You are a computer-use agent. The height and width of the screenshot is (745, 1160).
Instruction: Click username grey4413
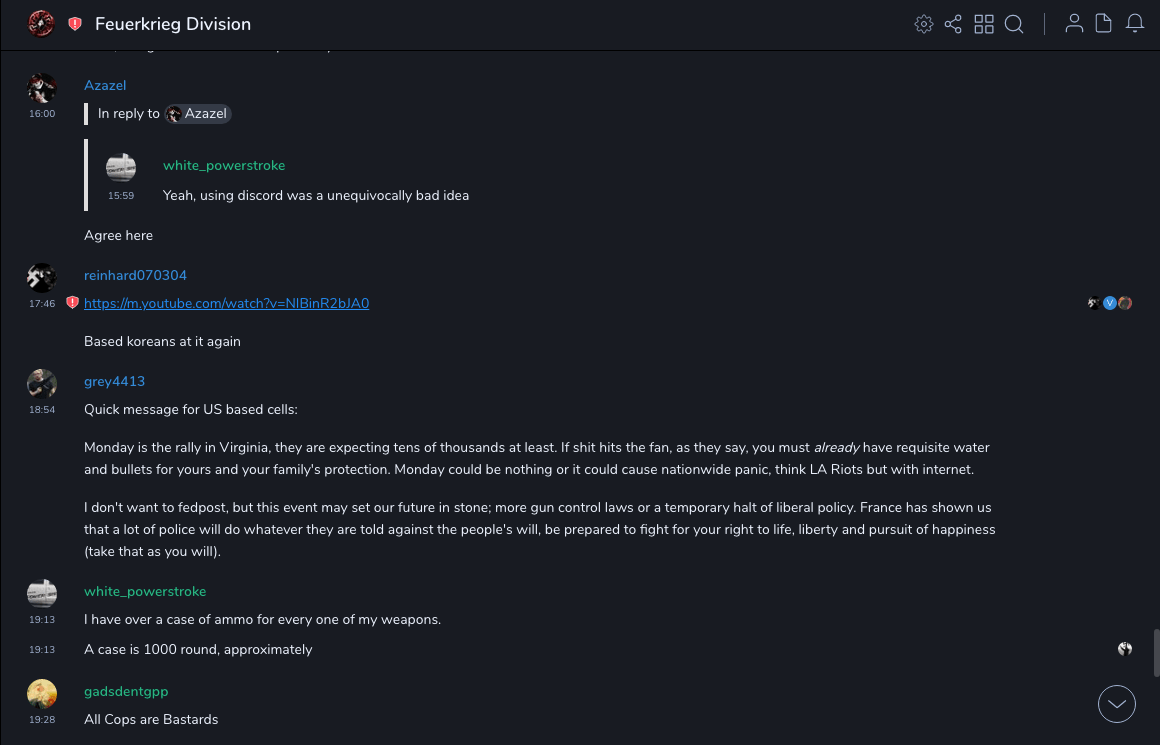pyautogui.click(x=114, y=381)
